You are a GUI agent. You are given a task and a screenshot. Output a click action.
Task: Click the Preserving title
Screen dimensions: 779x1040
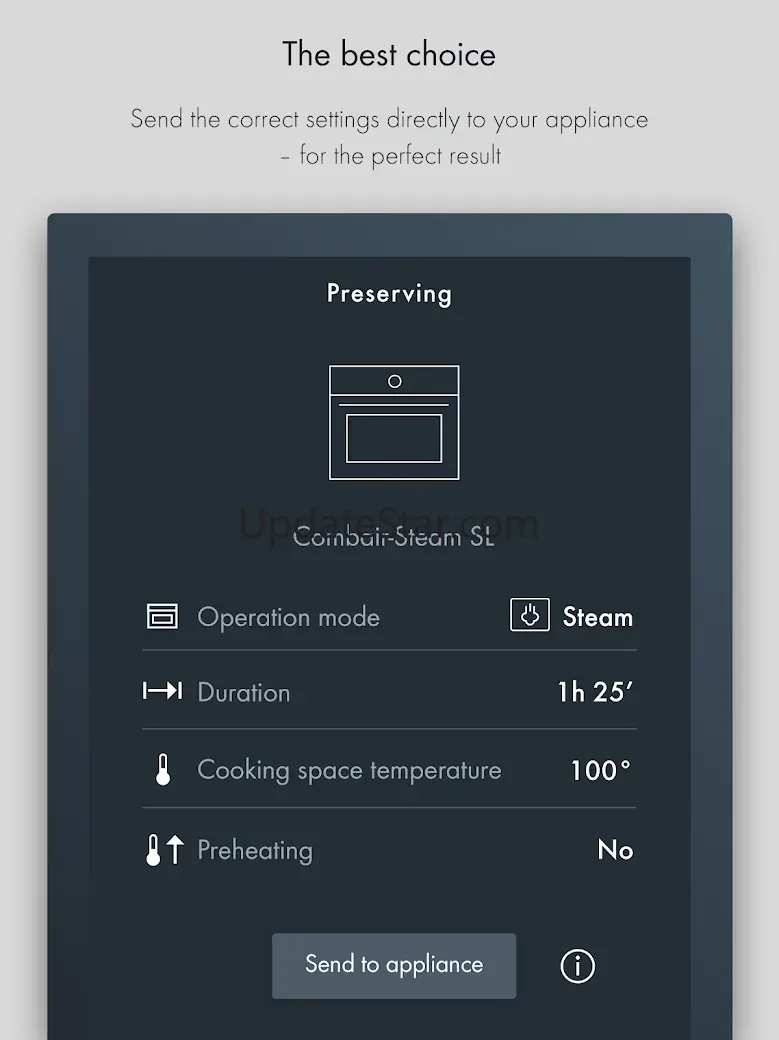(389, 293)
